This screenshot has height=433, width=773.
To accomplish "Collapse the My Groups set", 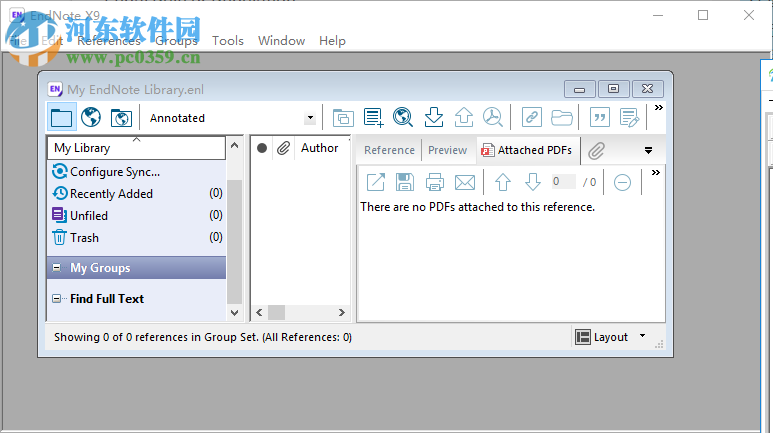I will coord(57,268).
